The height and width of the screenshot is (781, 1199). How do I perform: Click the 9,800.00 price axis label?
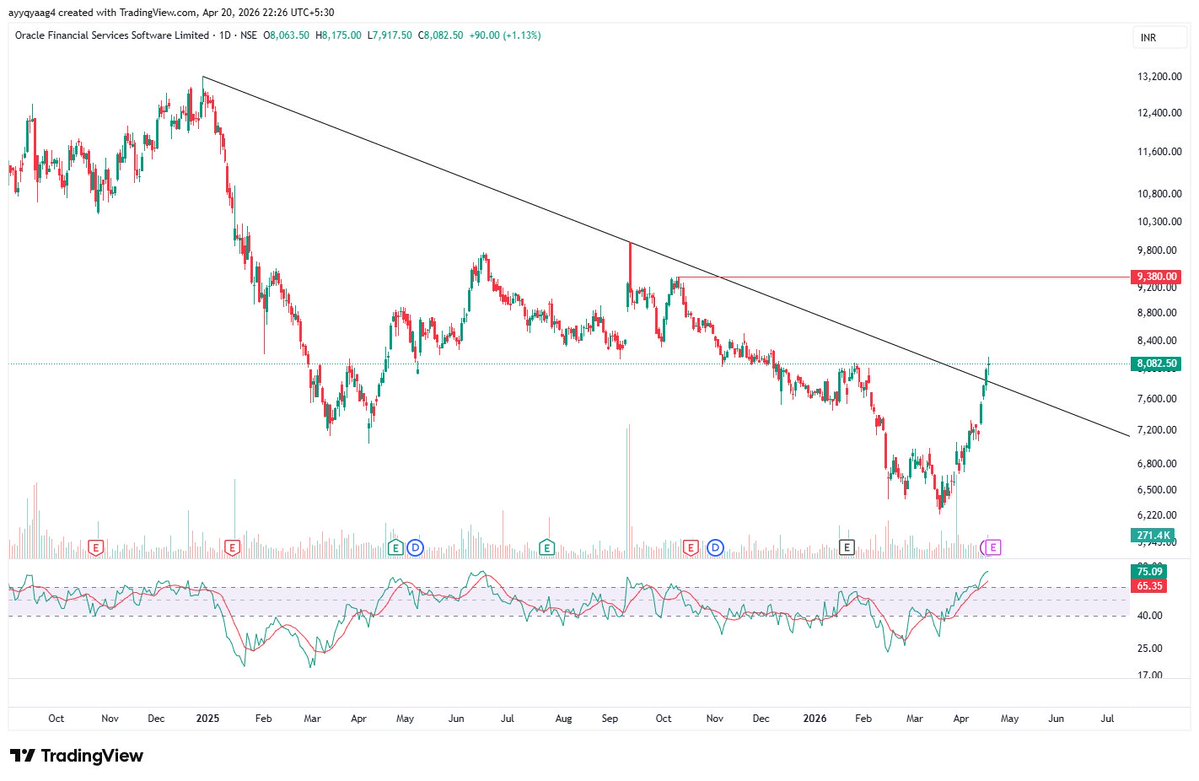[x=1159, y=250]
